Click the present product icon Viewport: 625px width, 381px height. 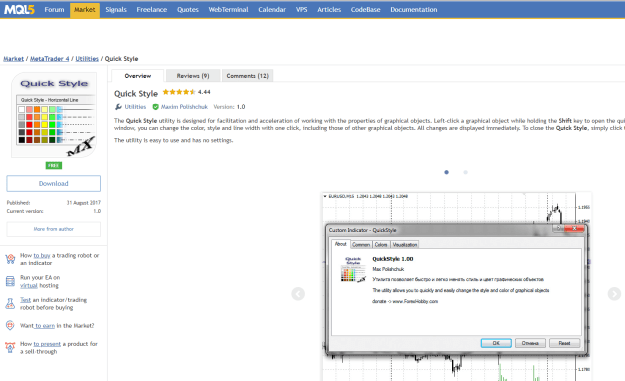pyautogui.click(x=10, y=348)
